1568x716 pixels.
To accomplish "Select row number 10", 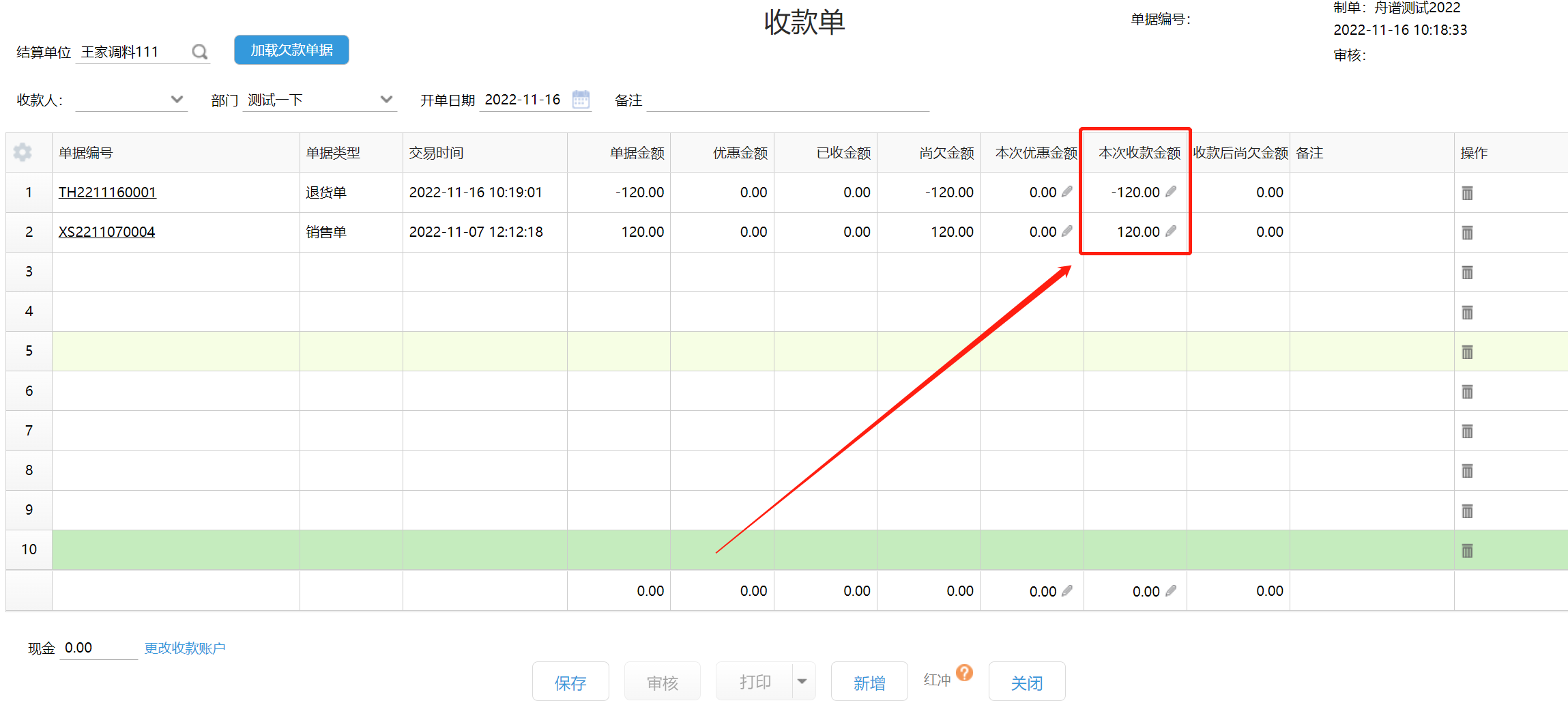I will tap(29, 549).
